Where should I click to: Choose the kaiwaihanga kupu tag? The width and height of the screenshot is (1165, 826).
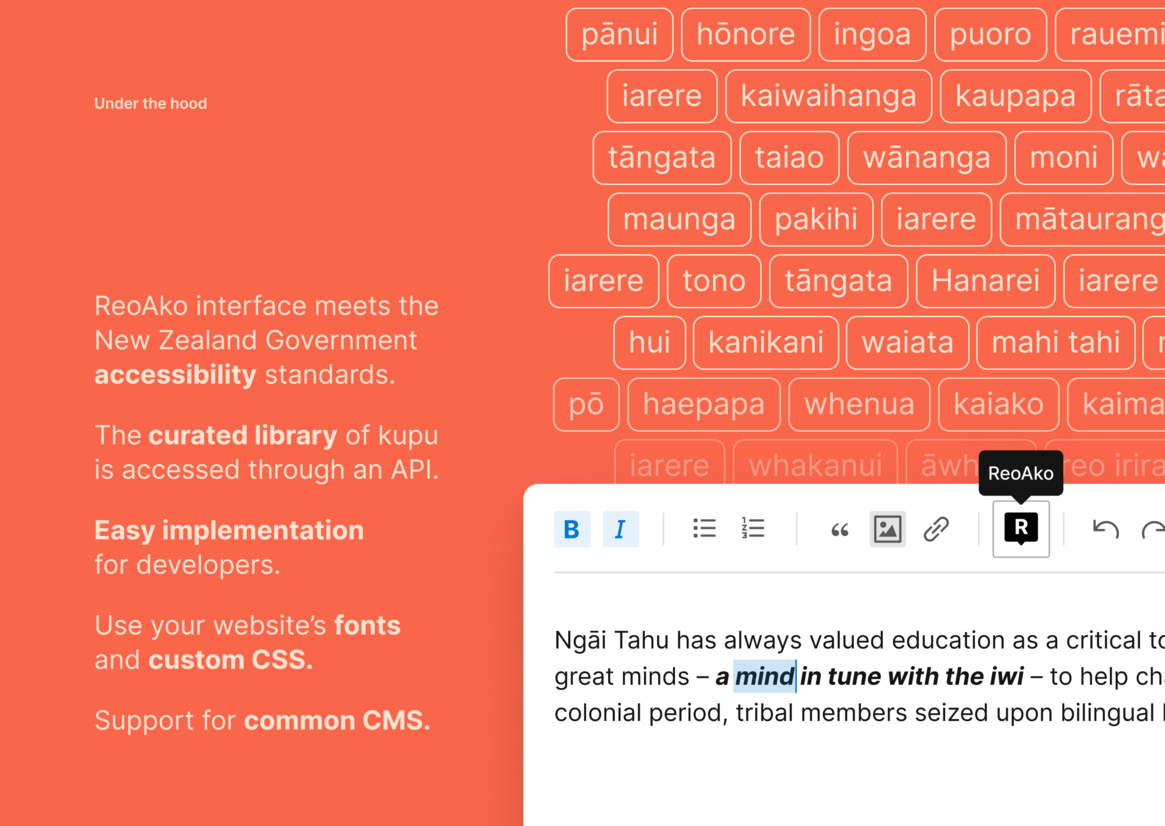tap(828, 96)
